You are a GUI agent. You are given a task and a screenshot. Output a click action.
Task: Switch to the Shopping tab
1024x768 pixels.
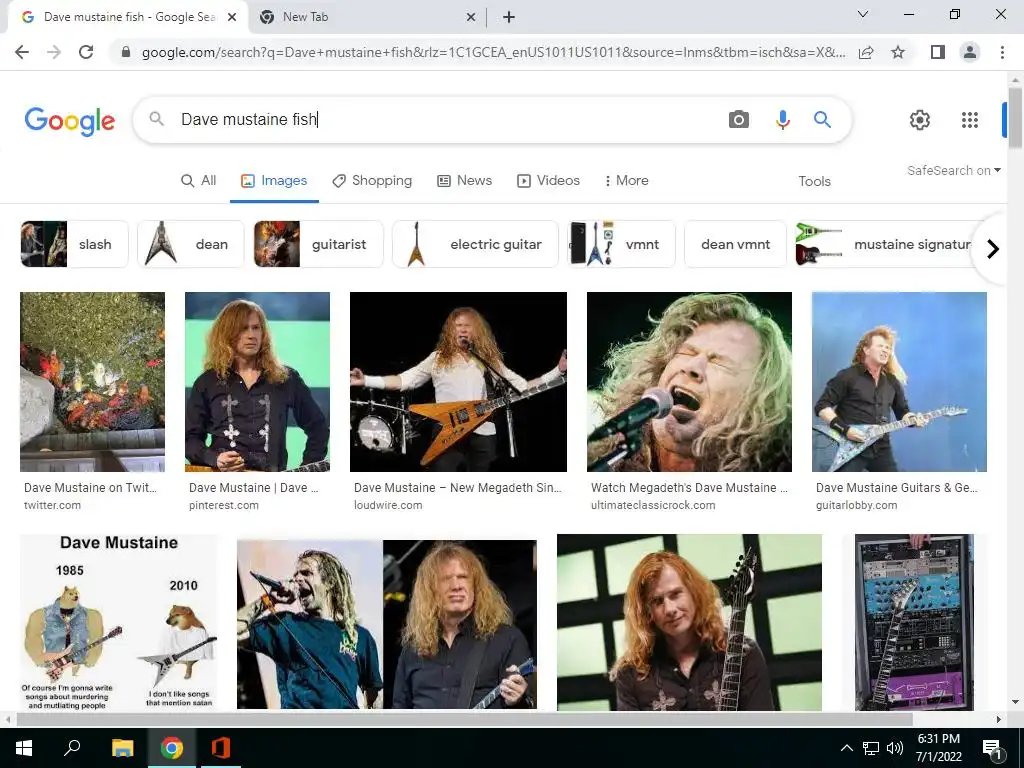(x=372, y=181)
